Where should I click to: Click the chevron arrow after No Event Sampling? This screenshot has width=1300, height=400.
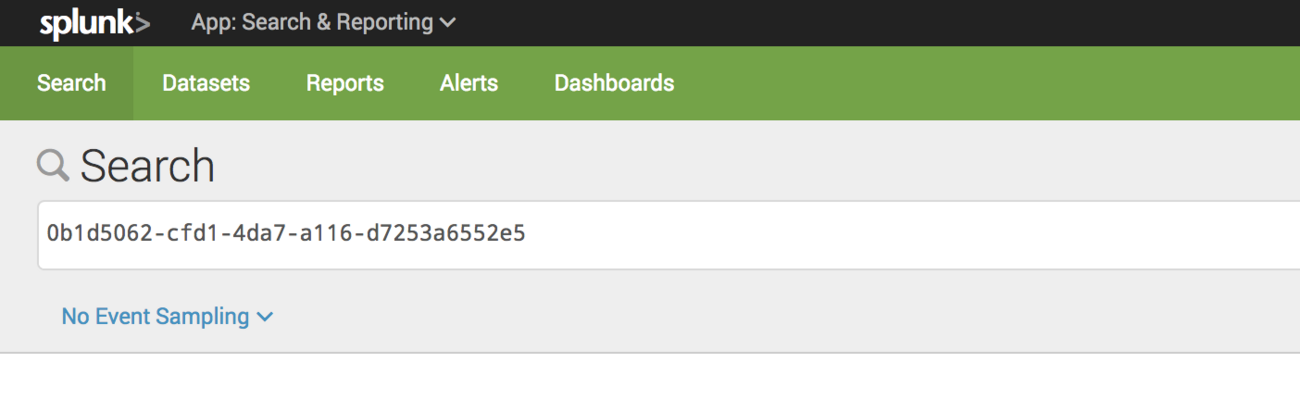pos(265,317)
